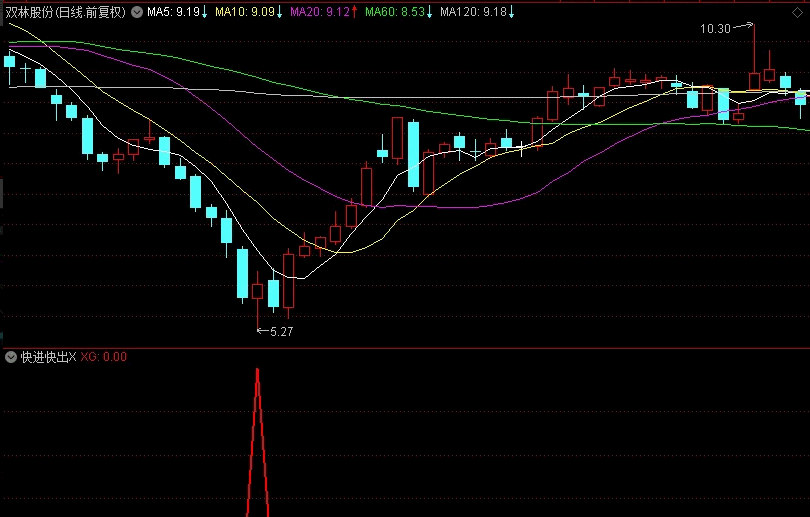Click the 10.30 high price annotation
Screen dimensions: 810x517
[715, 29]
